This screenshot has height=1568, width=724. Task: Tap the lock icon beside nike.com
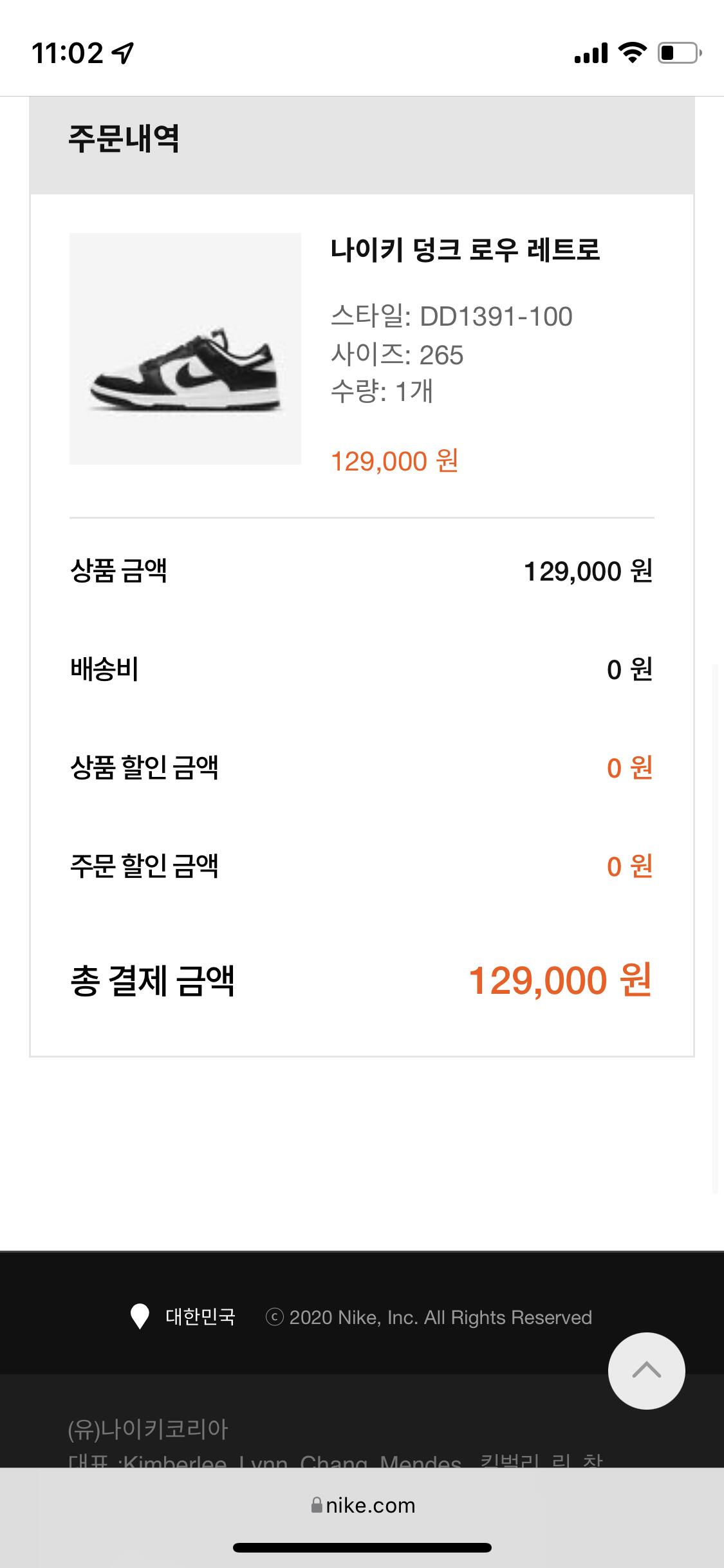pyautogui.click(x=316, y=1505)
